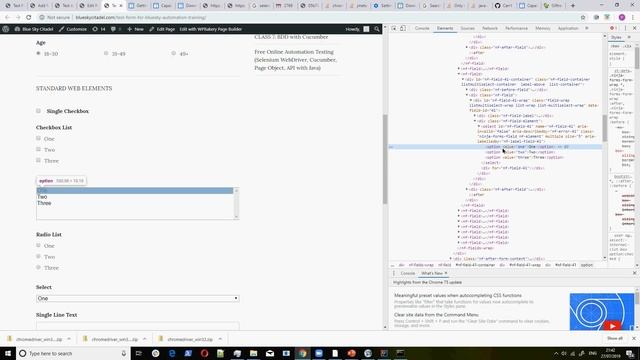Image resolution: width=640 pixels, height=360 pixels.
Task: Click Customize in the WordPress admin bar
Action: (x=73, y=29)
